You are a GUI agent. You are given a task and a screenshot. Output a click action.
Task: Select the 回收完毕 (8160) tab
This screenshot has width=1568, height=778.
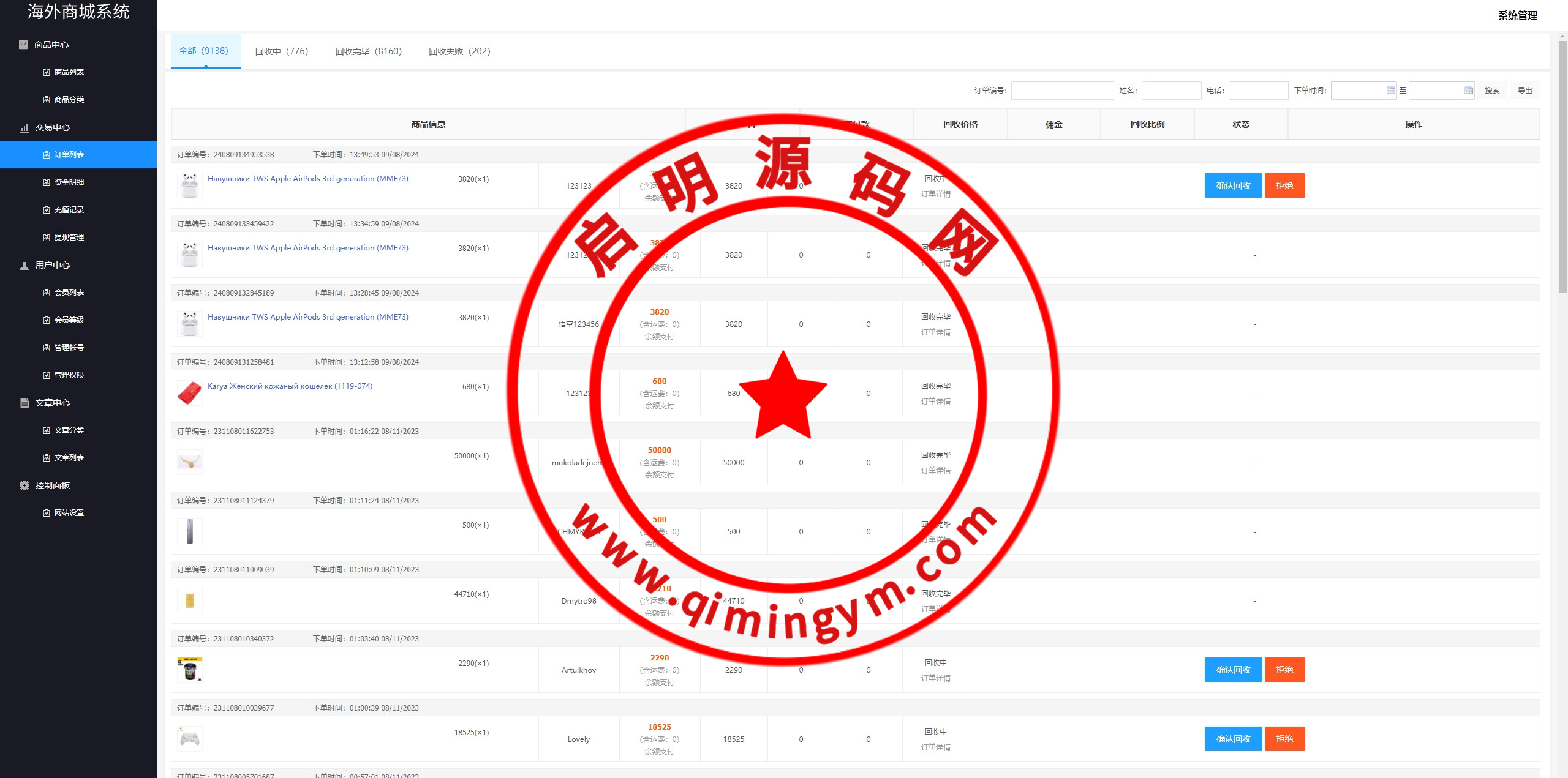(x=368, y=51)
